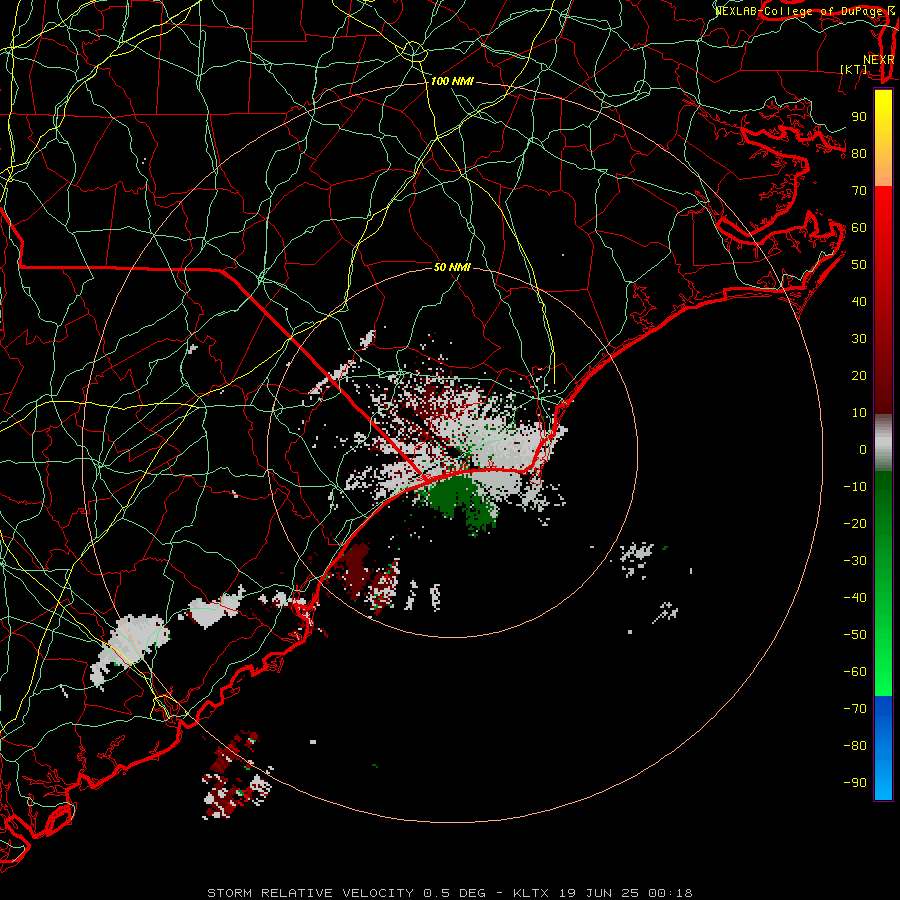Select the 0 value on velocity scale
The height and width of the screenshot is (900, 900).
[863, 449]
